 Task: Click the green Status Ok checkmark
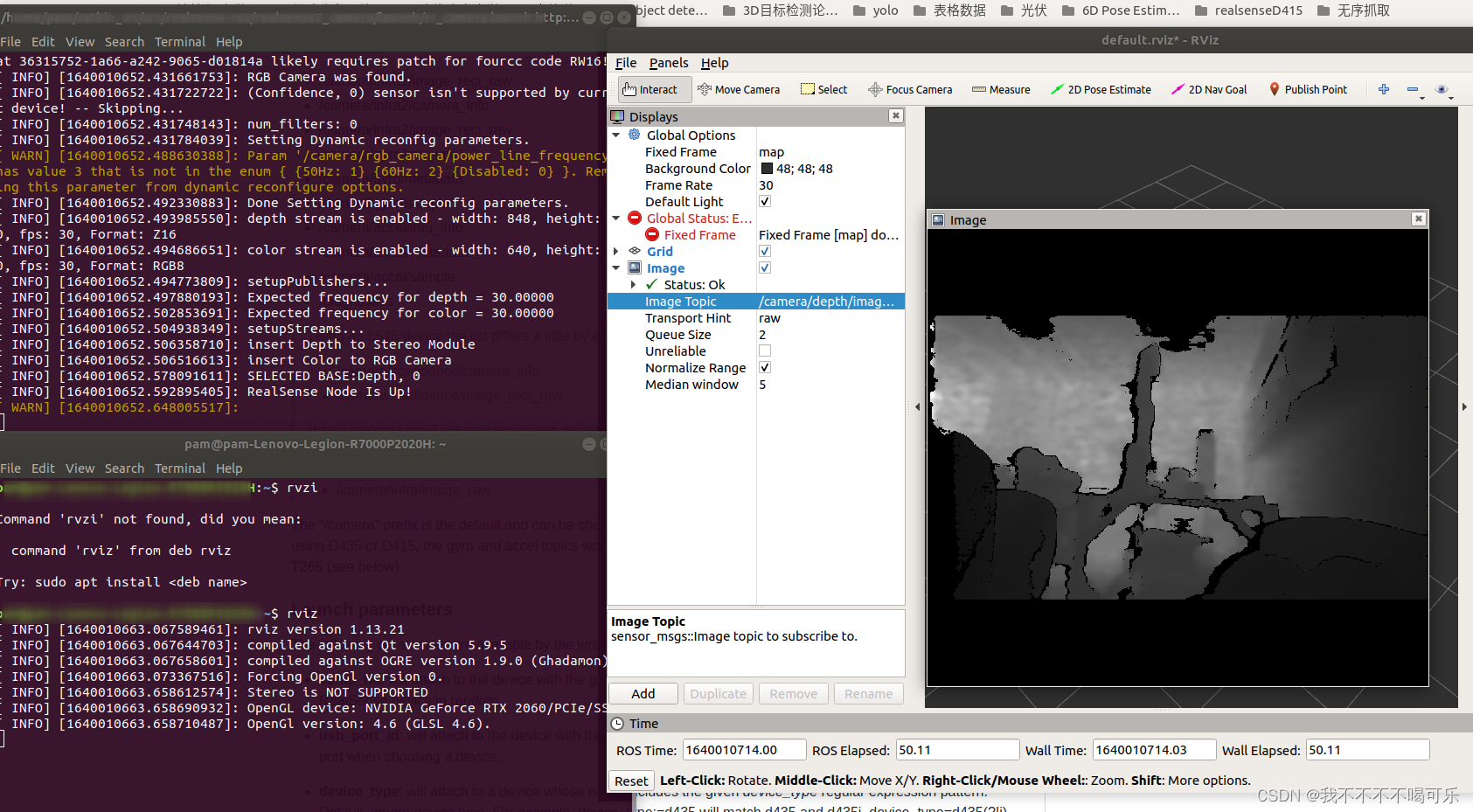(x=652, y=284)
